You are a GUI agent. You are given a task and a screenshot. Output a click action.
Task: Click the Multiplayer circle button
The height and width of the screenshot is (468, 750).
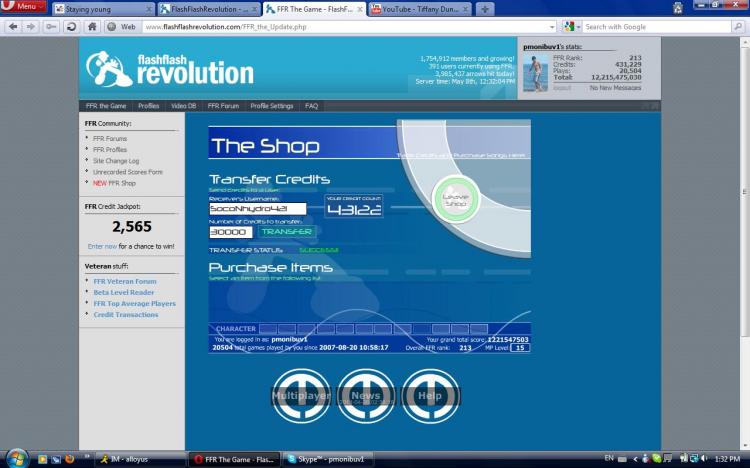coord(301,395)
